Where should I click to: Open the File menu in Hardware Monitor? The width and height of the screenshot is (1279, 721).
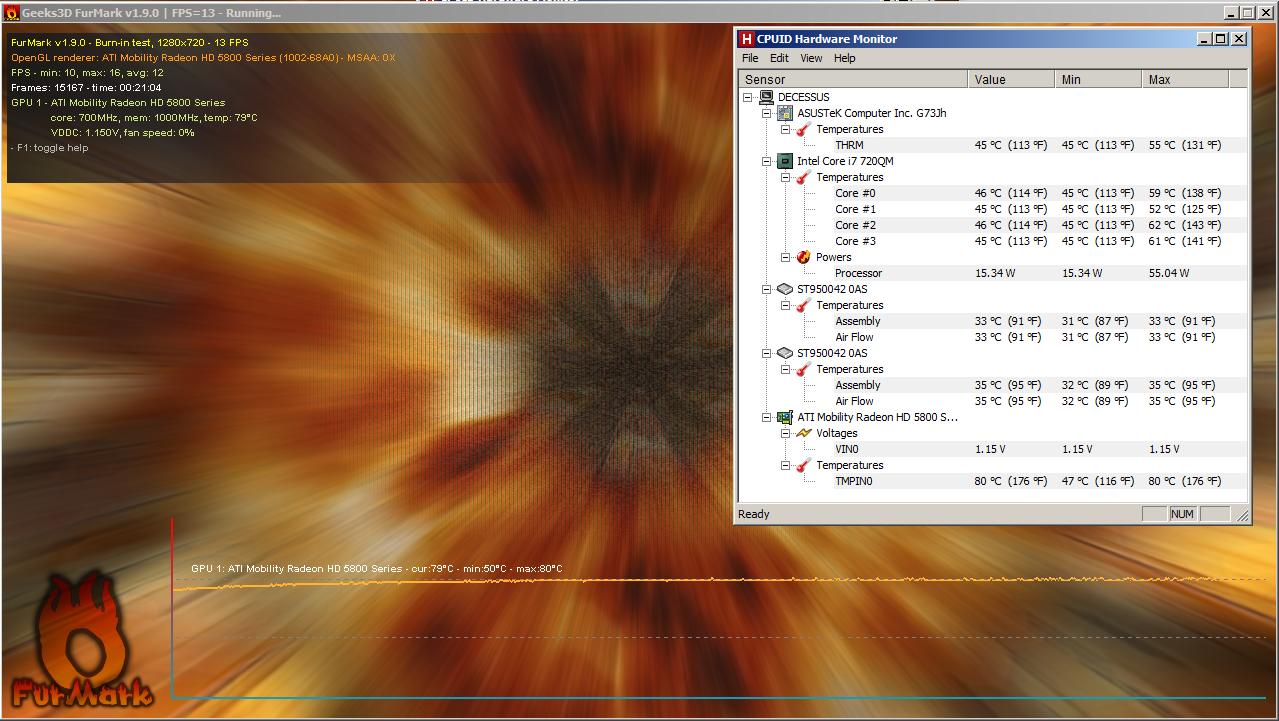(750, 58)
